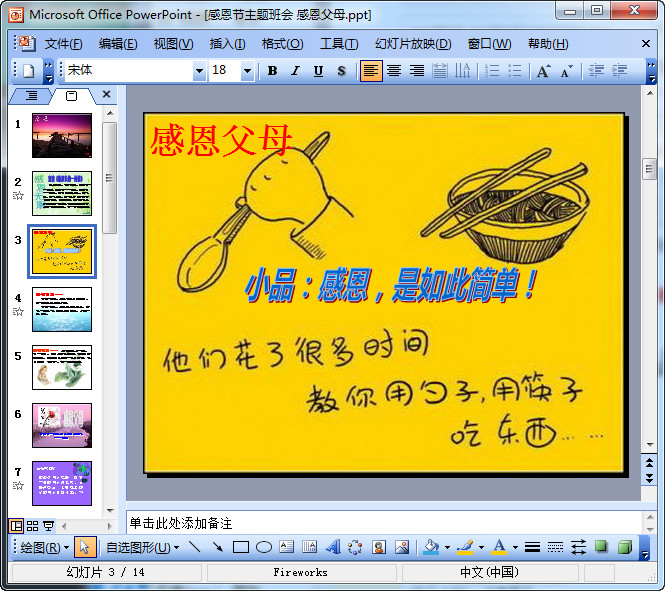The width and height of the screenshot is (665, 591).
Task: Activate the Select Objects arrow tool
Action: [85, 547]
